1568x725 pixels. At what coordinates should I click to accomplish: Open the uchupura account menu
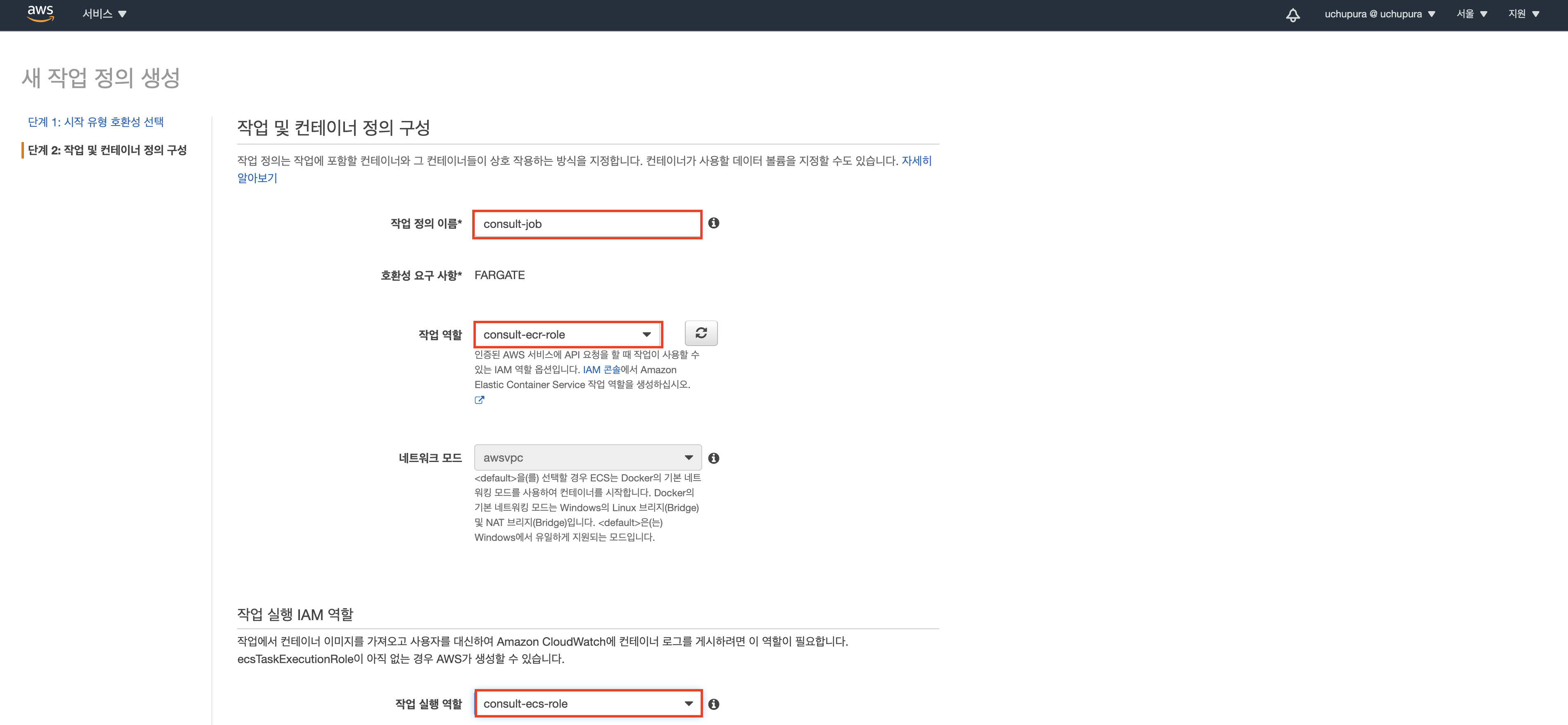(1379, 14)
